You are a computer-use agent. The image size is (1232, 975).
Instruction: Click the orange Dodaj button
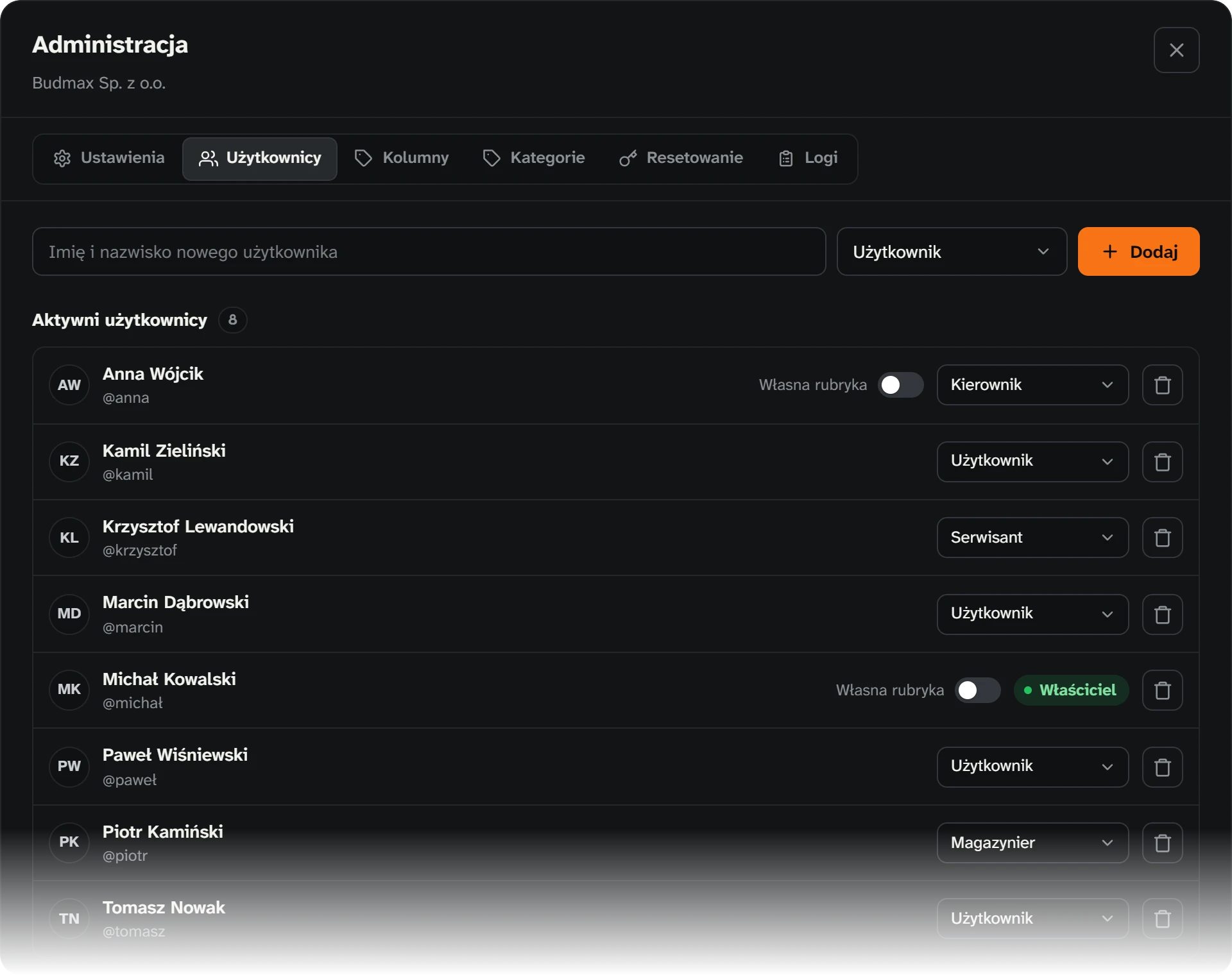click(1138, 251)
